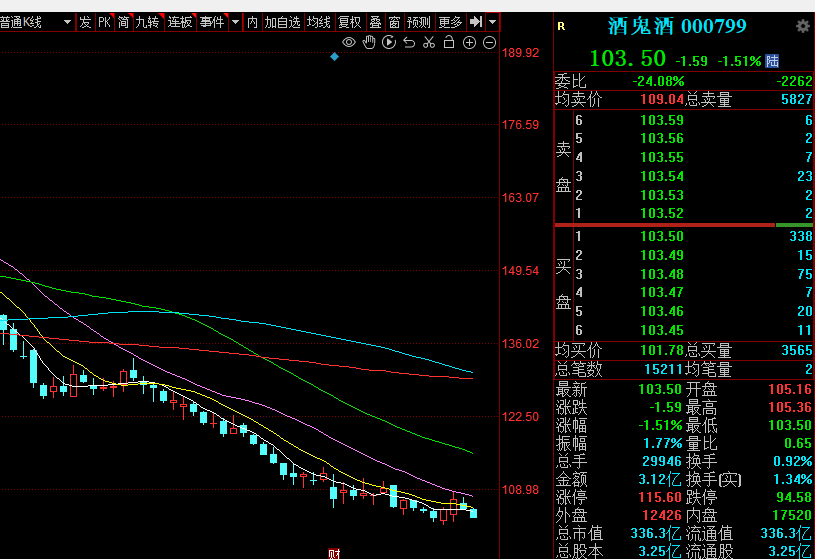This screenshot has width=815, height=559.
Task: Click the 跌停 value 94.58
Action: (x=794, y=497)
